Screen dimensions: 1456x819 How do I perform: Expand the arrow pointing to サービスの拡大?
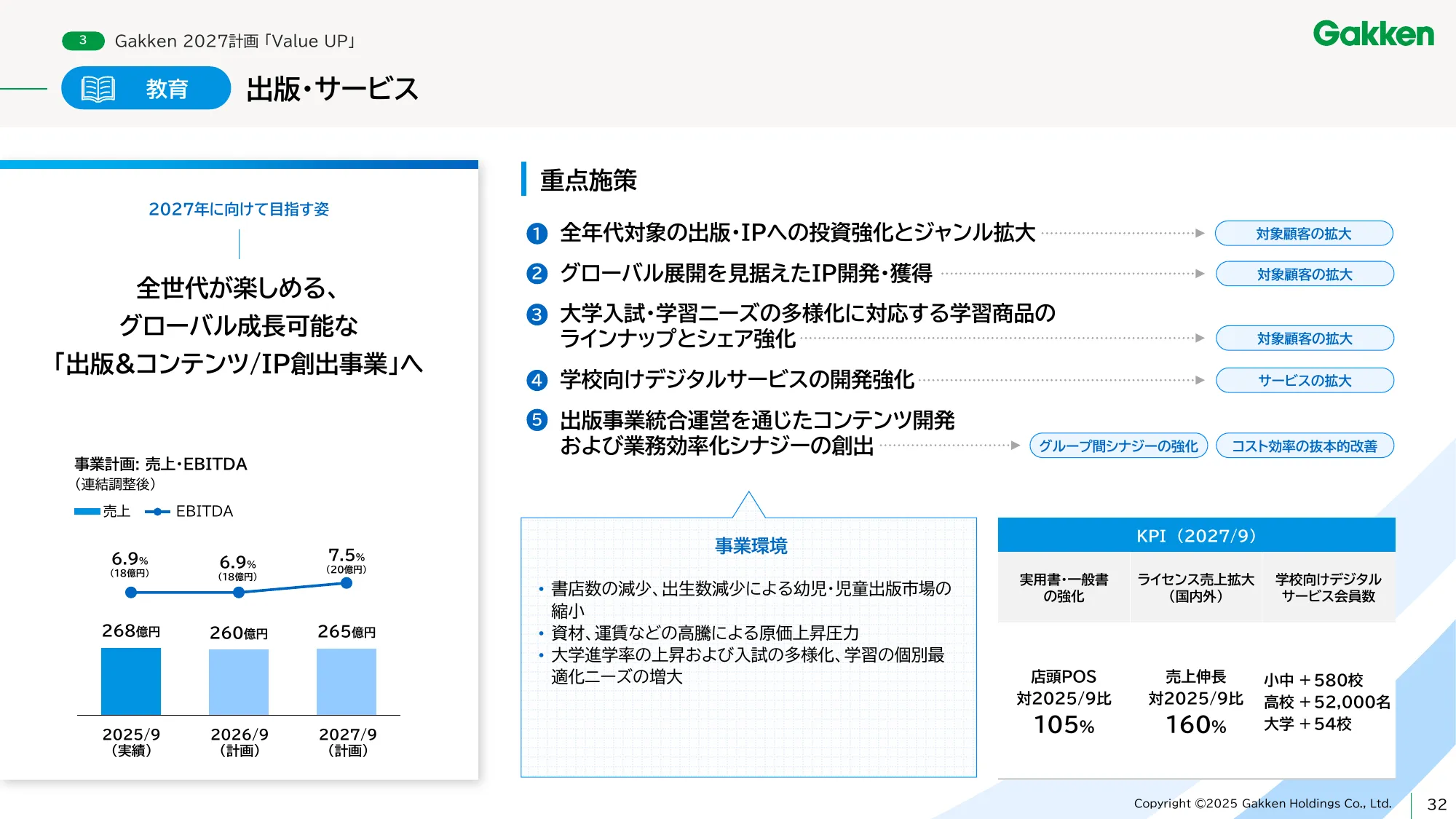click(1200, 379)
